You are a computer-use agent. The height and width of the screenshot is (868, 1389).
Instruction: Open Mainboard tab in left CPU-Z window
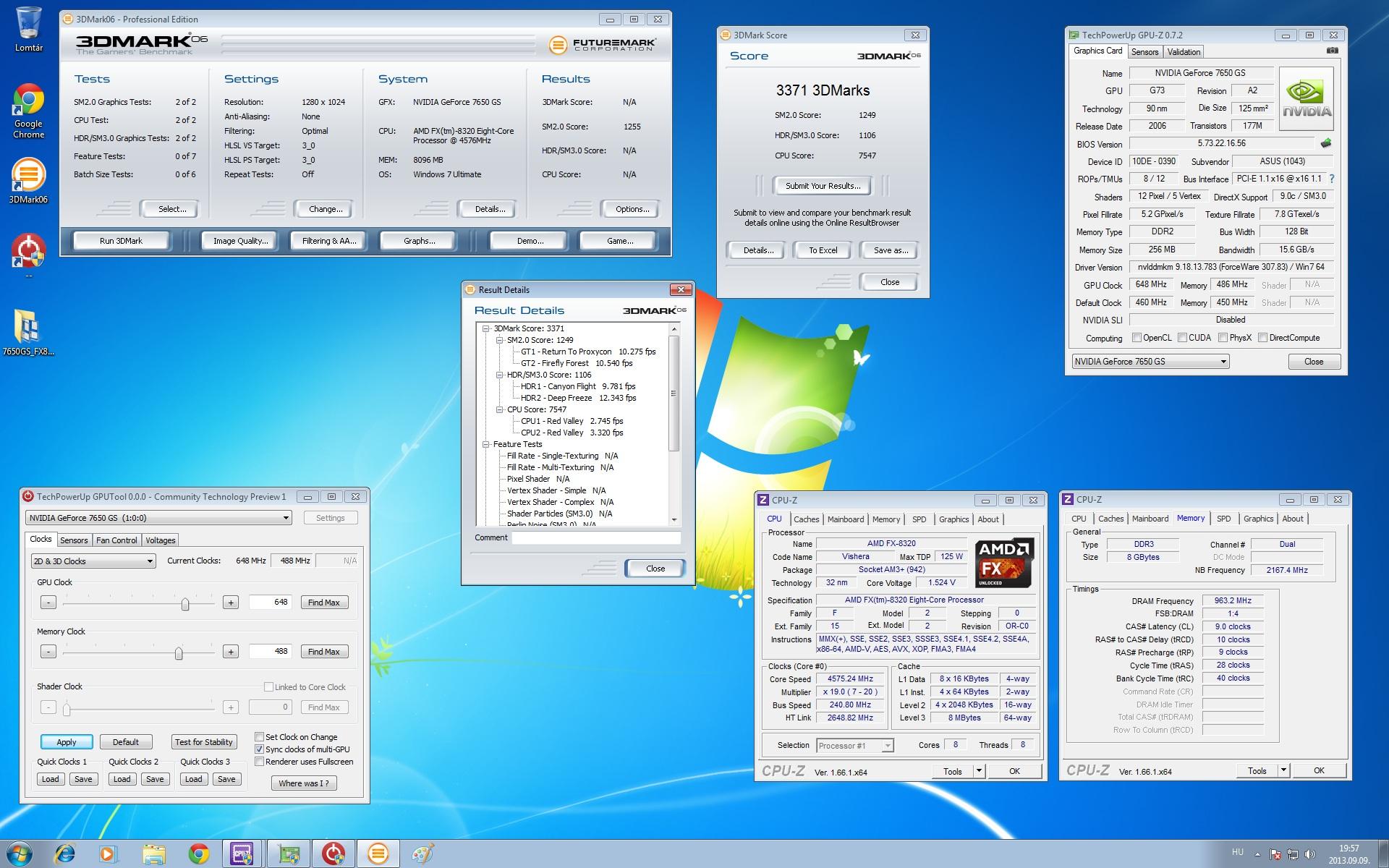[x=846, y=519]
